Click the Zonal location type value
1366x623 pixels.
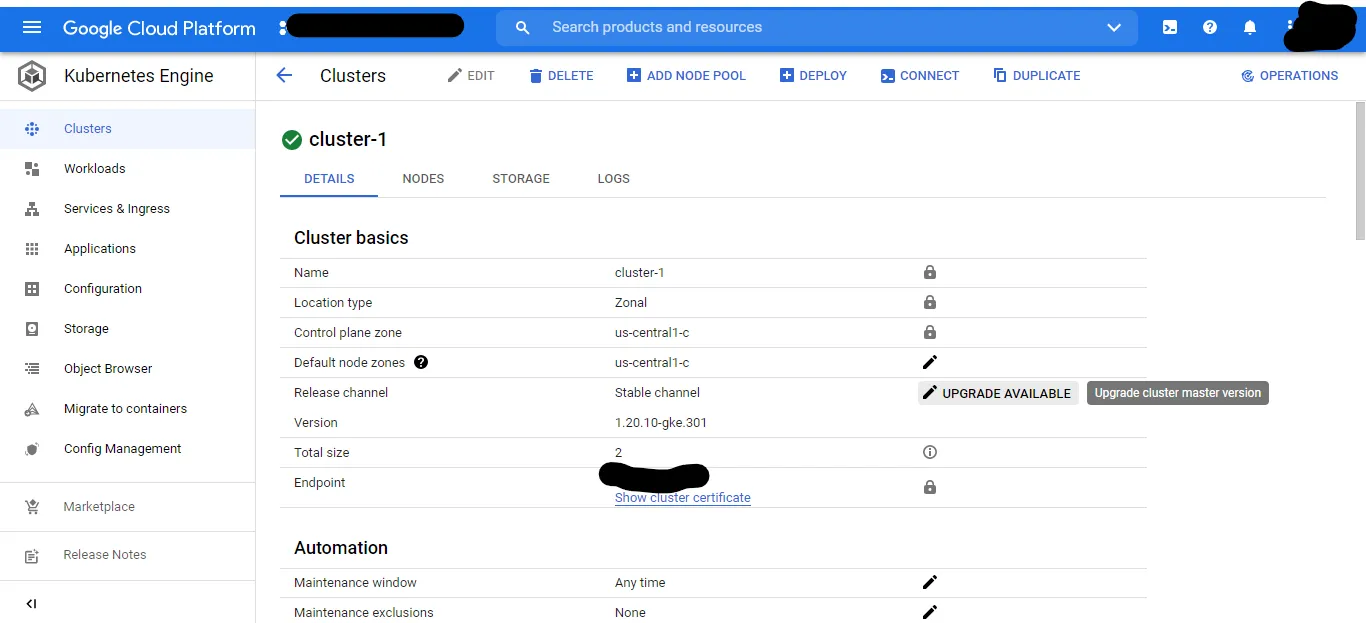[631, 303]
